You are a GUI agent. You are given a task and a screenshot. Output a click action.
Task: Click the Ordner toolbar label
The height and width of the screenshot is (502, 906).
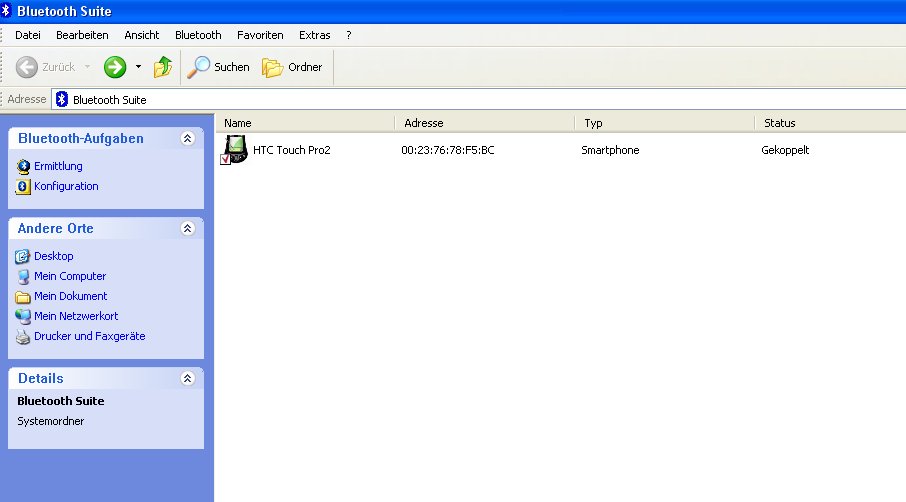coord(305,67)
